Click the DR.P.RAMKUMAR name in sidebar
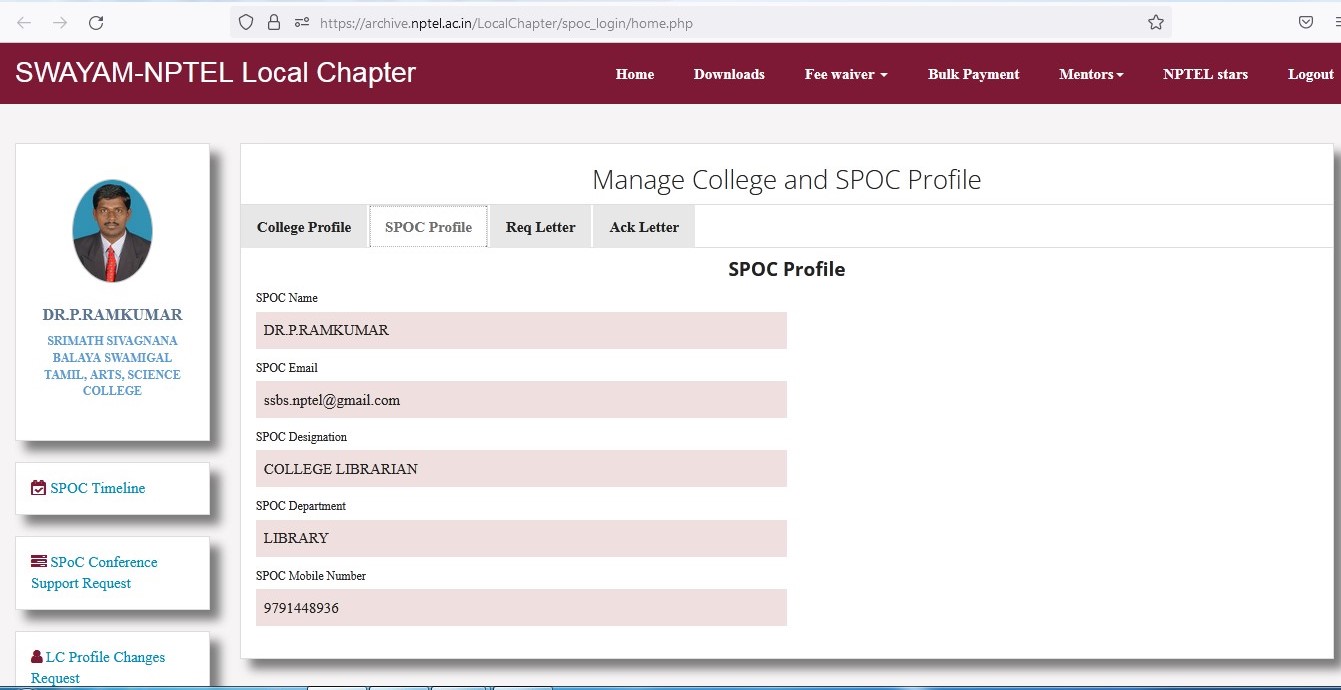The image size is (1341, 690). pos(112,314)
